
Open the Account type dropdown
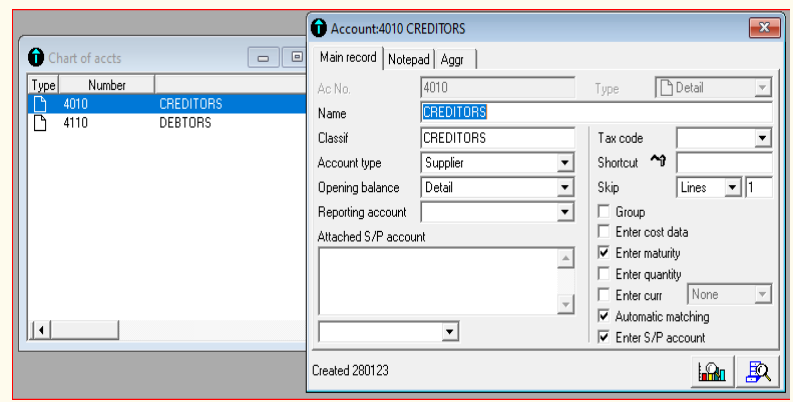pyautogui.click(x=565, y=163)
